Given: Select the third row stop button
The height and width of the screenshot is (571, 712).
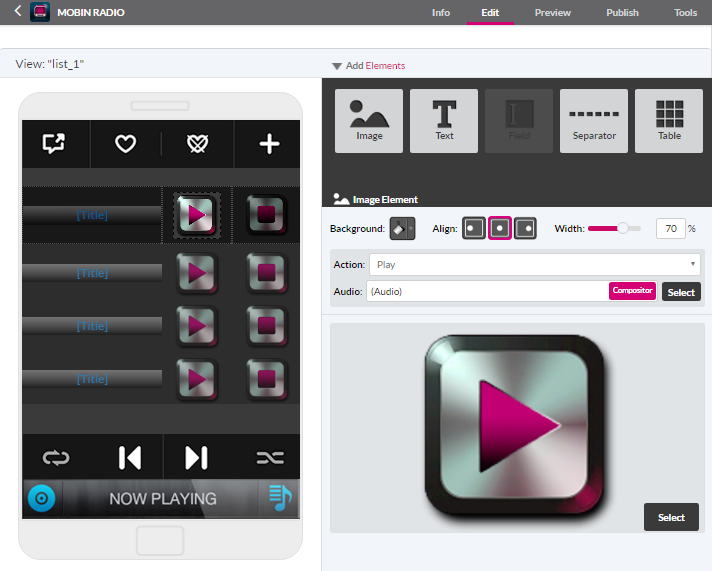Looking at the screenshot, I should 267,325.
